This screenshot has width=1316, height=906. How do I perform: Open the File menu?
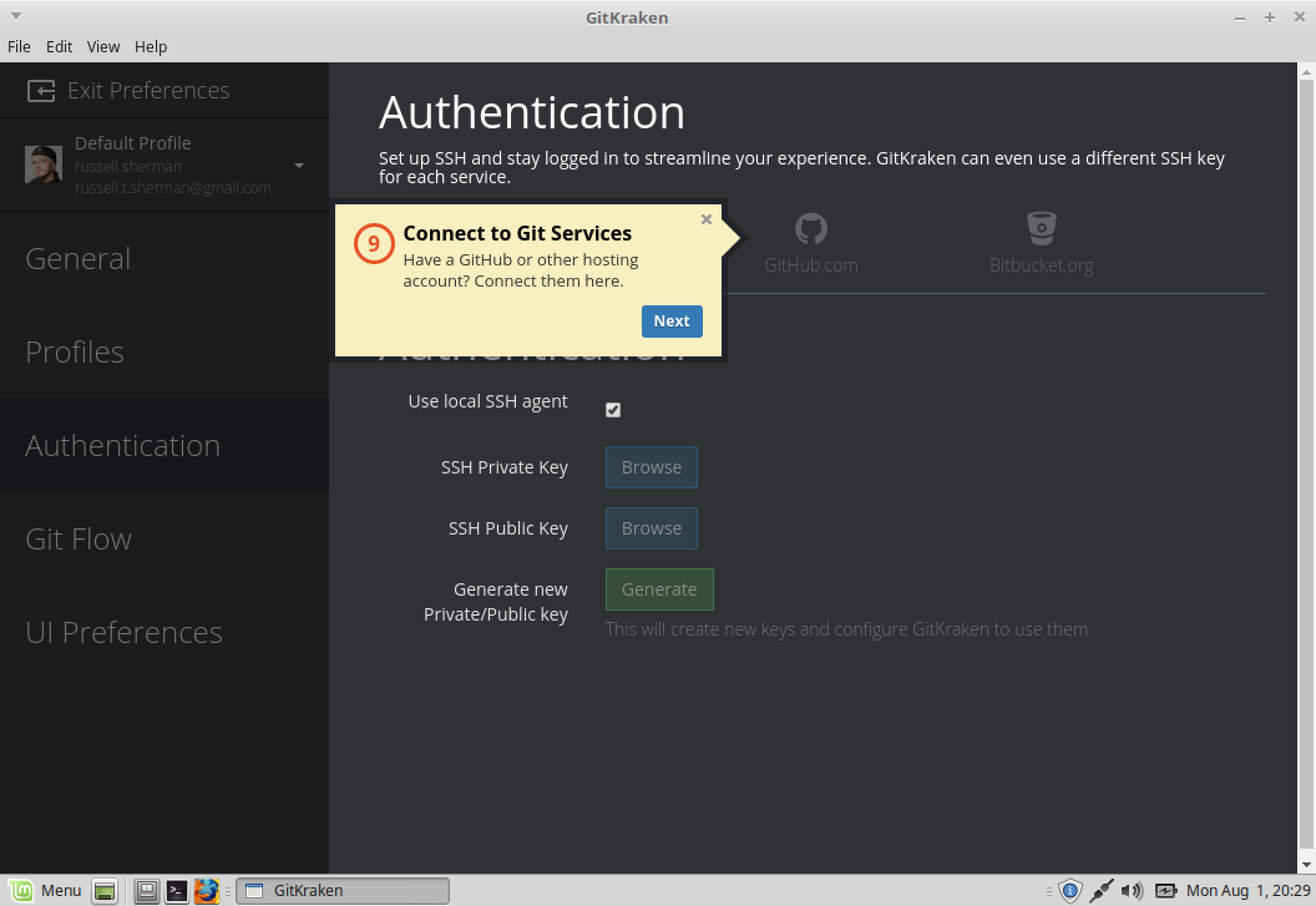(19, 47)
